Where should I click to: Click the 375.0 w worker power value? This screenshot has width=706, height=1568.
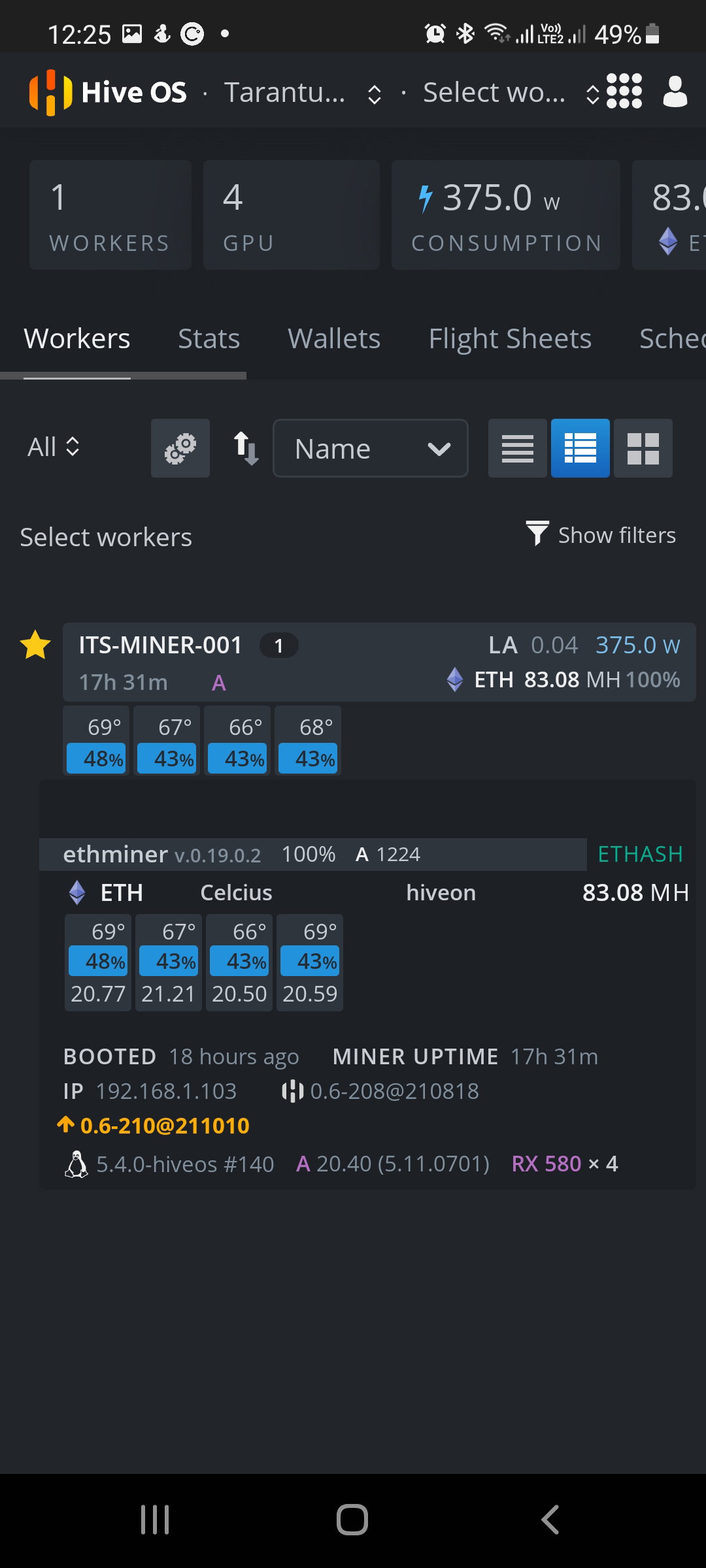tap(638, 645)
